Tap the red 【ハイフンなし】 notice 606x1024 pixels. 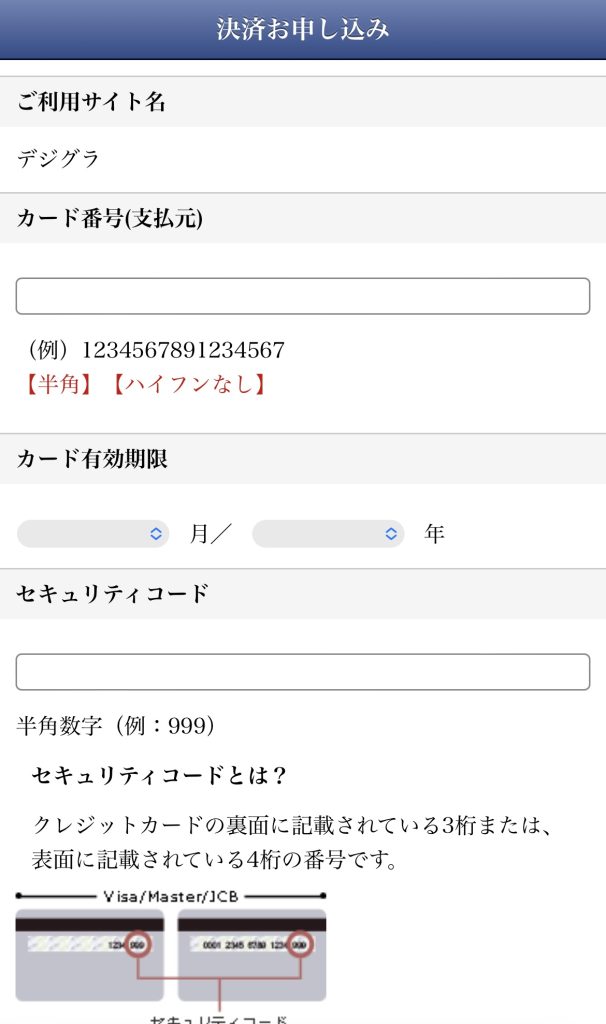(x=190, y=384)
